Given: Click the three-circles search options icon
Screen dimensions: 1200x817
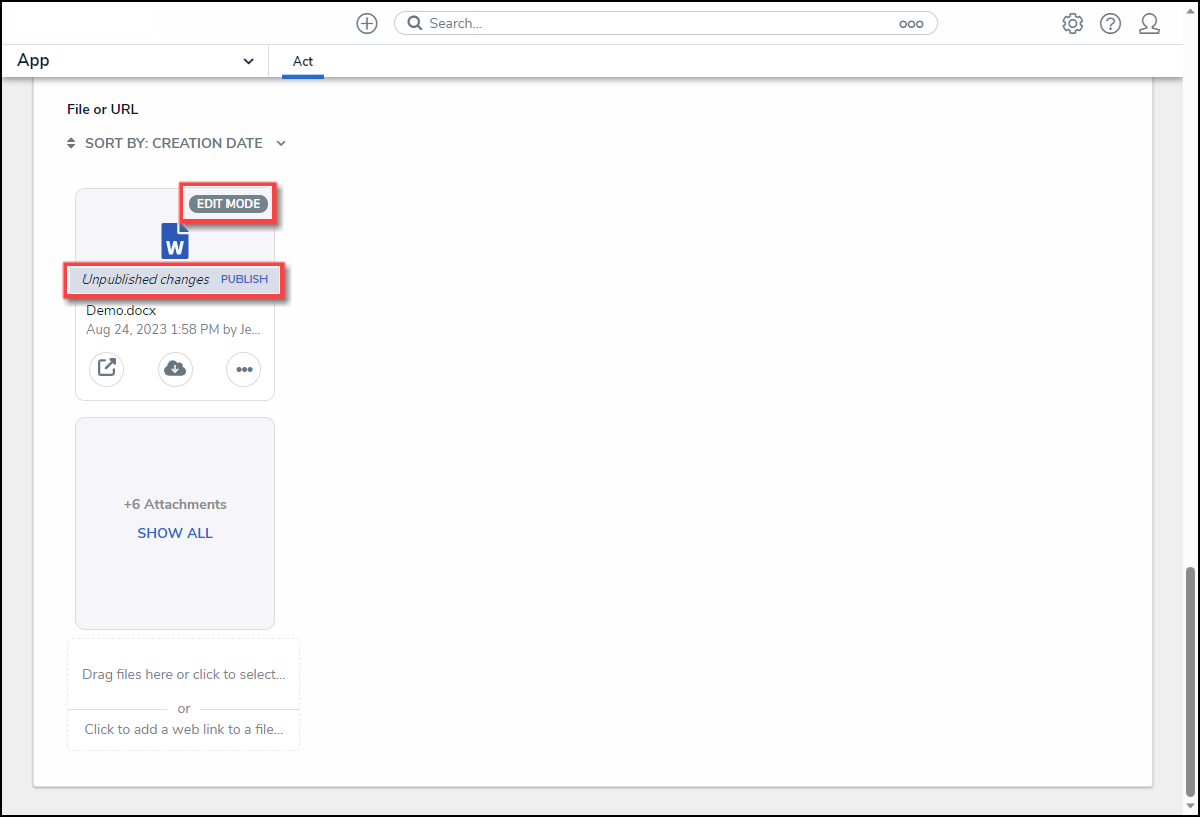Looking at the screenshot, I should 911,24.
